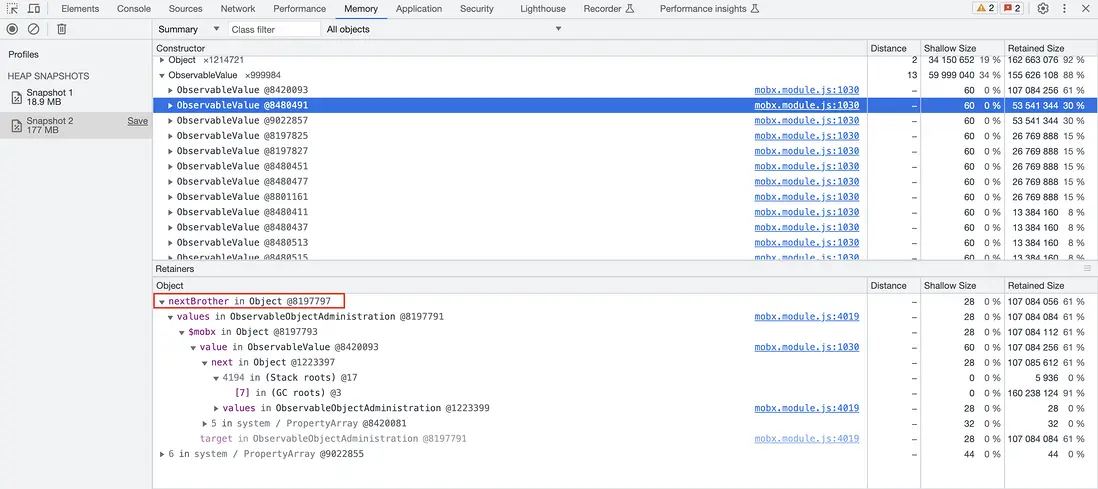Expand the selected ObservableValue @8480491 row
This screenshot has width=1098, height=489.
(171, 106)
